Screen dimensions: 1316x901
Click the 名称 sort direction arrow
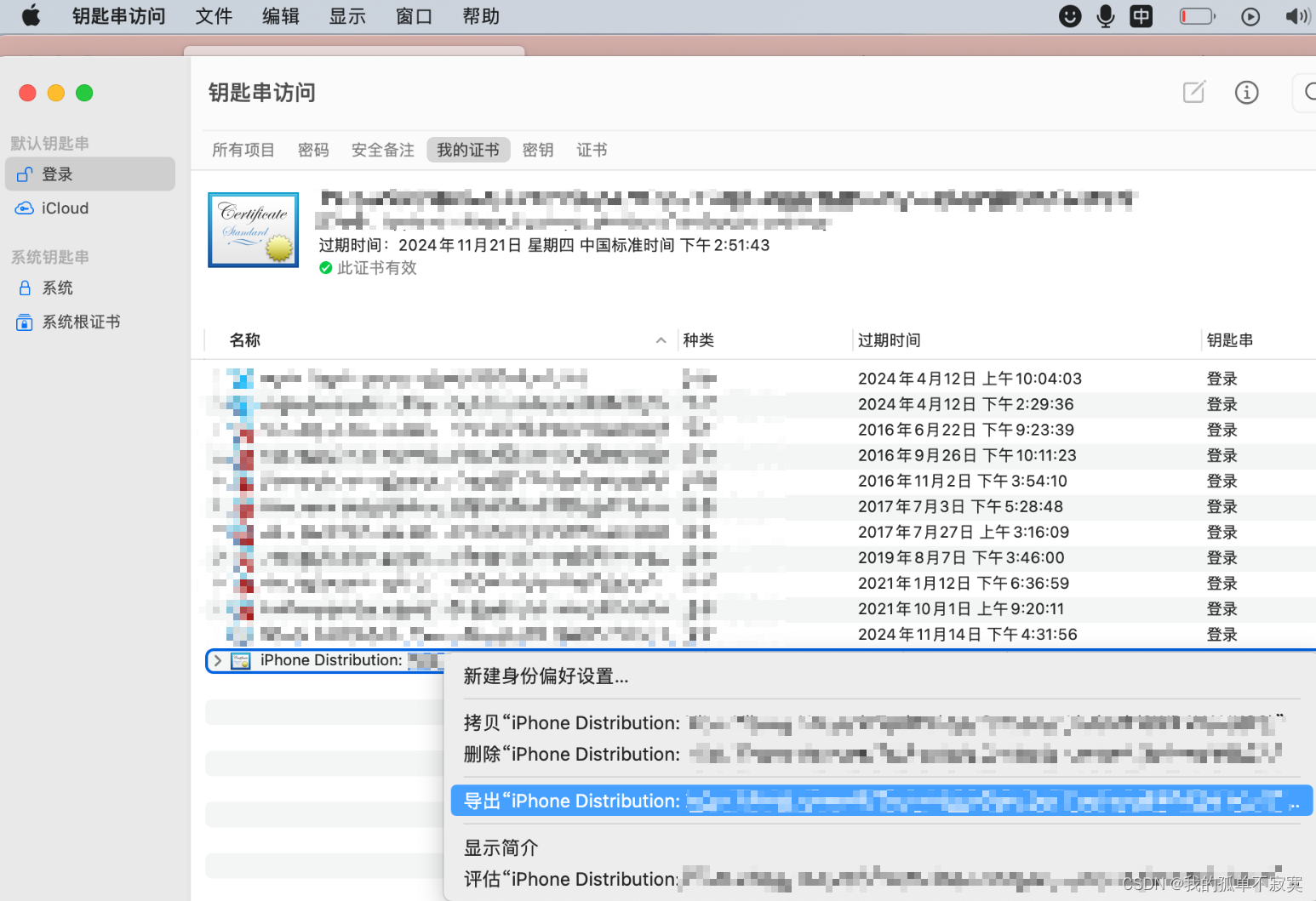coord(661,340)
